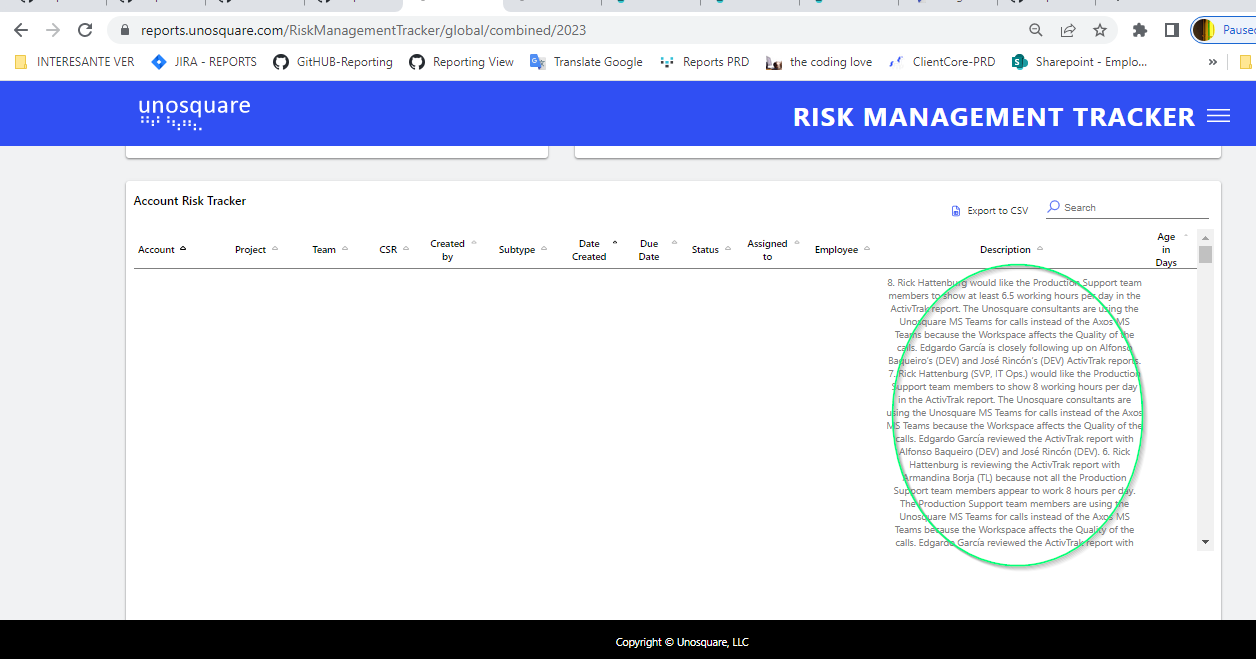
Task: Click the hamburger menu in the tracker header
Action: 1219,115
